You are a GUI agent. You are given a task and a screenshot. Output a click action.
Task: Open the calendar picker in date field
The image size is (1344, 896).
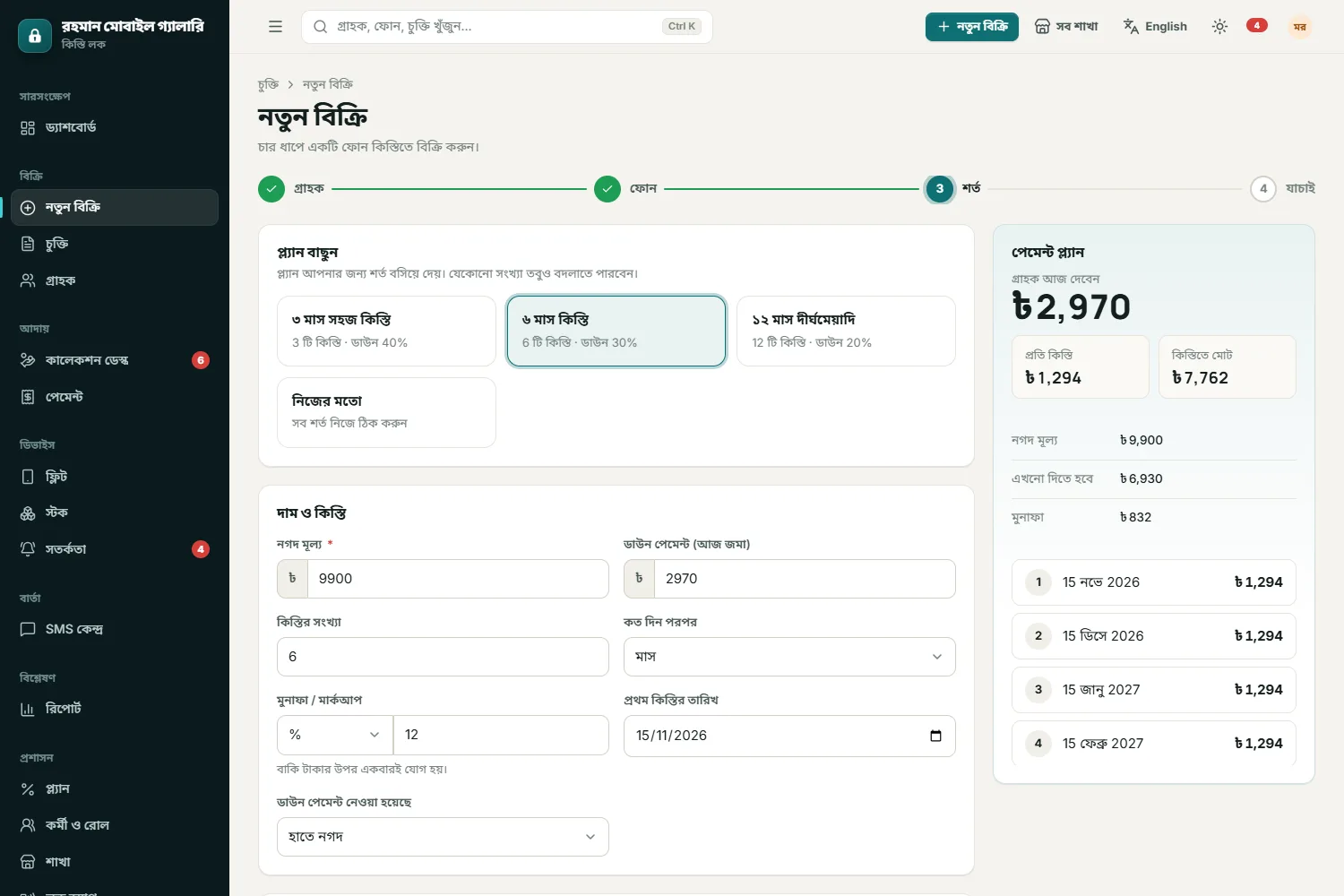coord(935,736)
